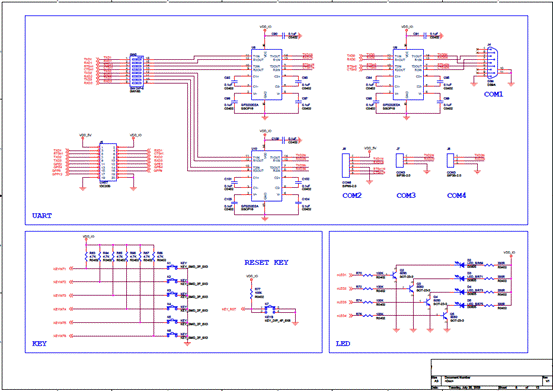Click the COM2 label
Image resolution: width=553 pixels, height=391 pixels.
tap(352, 195)
